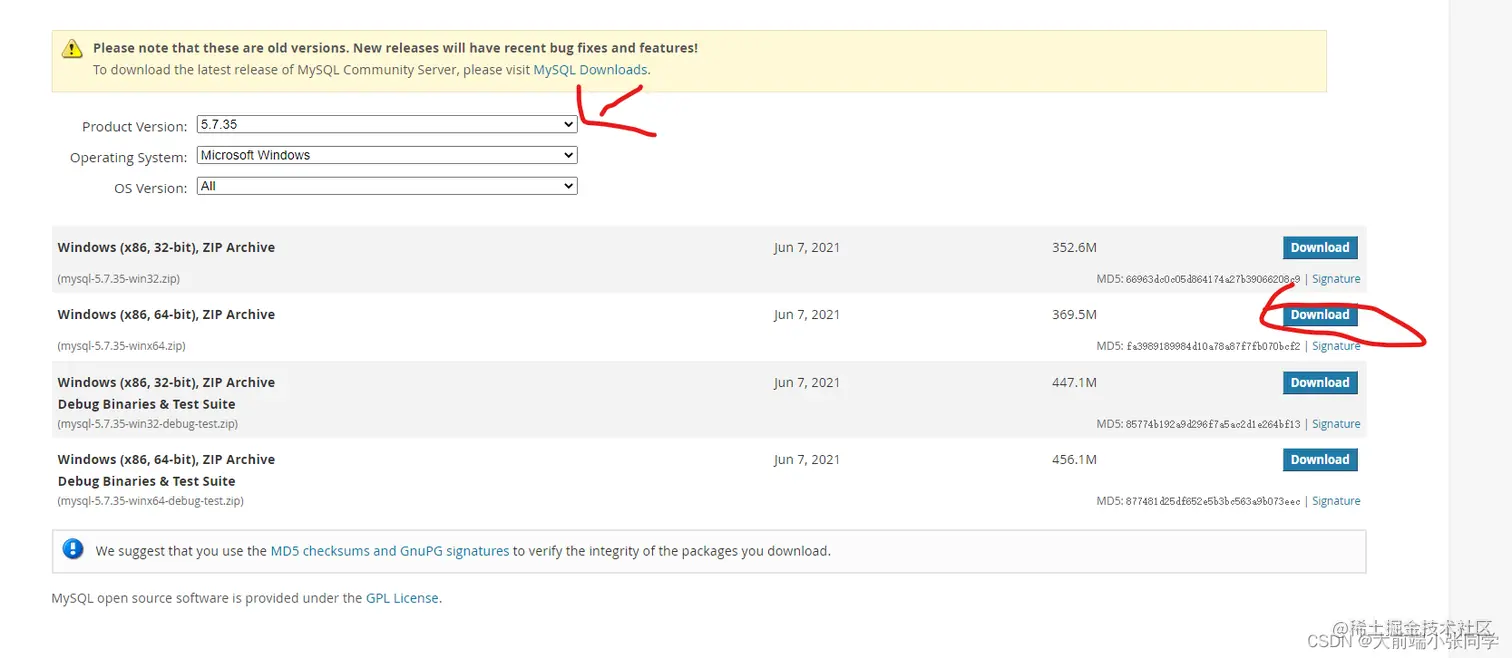Click the MD5 hash for mysql-5.7.35-winx64-debug-test.zip
Viewport: 1512px width, 658px height.
(1213, 501)
